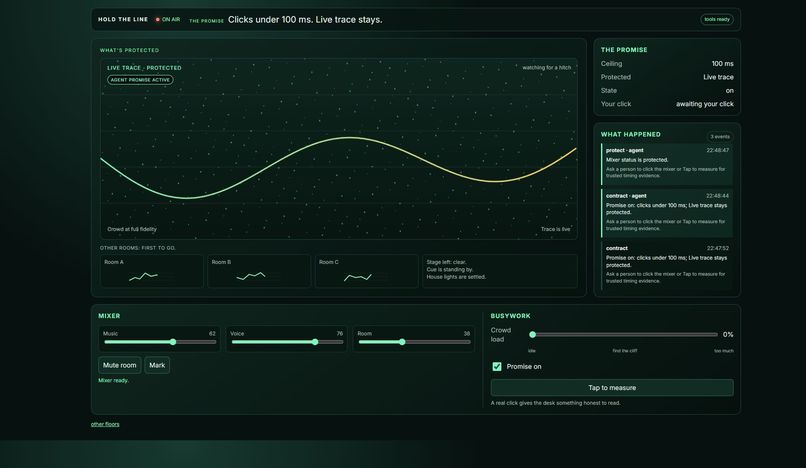Click the find the cliff slider label
Viewport: 806px width, 468px height.
[x=625, y=351]
